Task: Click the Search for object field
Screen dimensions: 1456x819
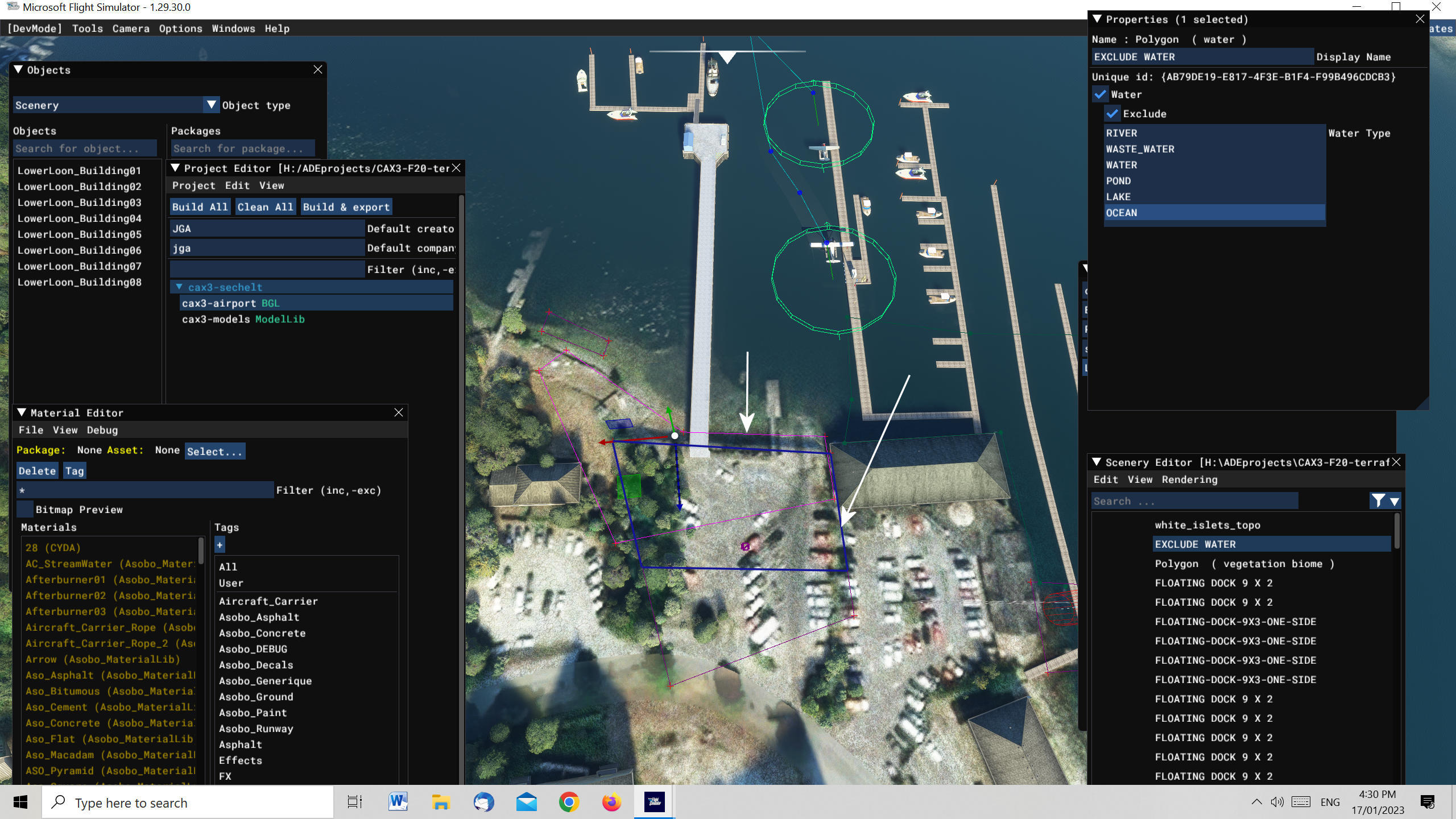Action: [85, 148]
